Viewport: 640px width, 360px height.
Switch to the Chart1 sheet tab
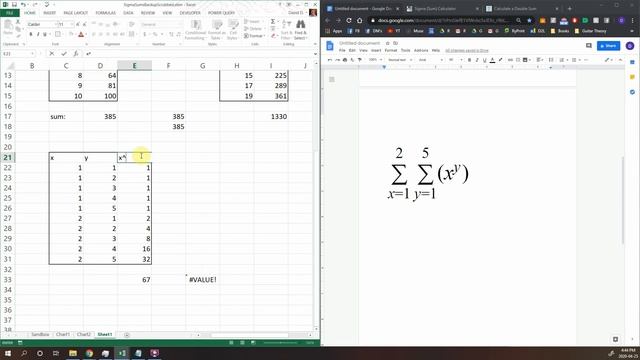[x=62, y=335]
